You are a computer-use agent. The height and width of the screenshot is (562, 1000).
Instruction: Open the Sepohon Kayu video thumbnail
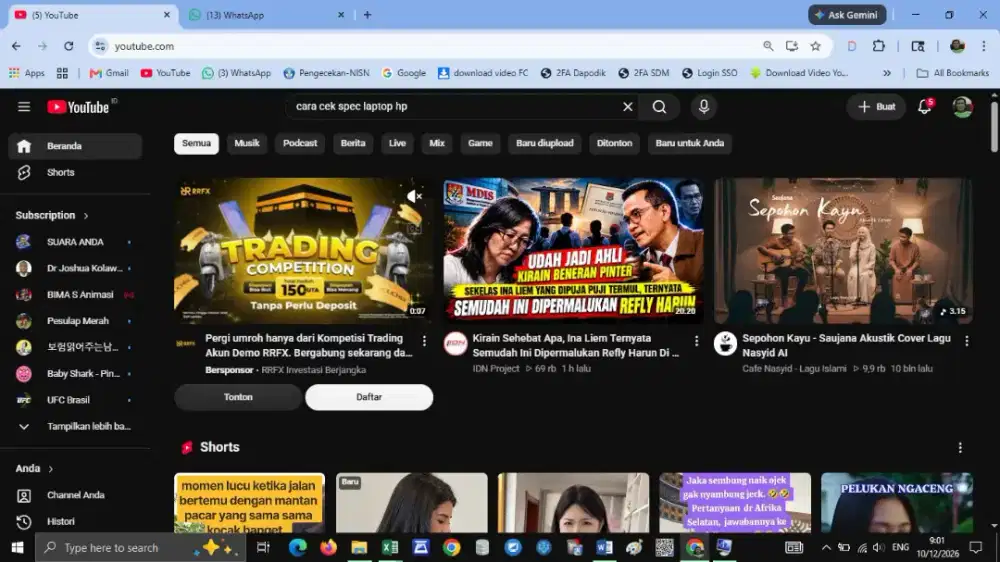[843, 251]
